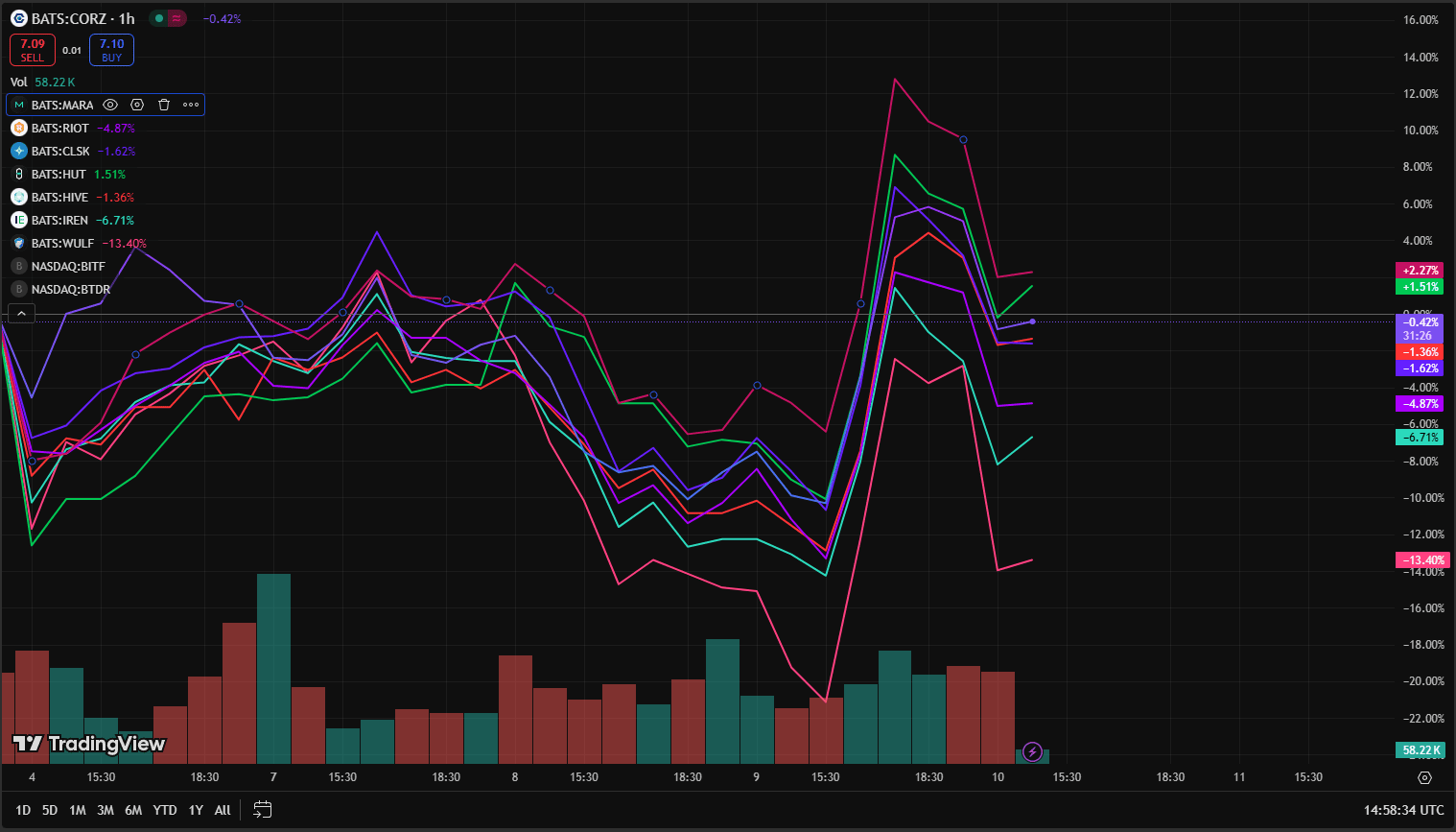The width and height of the screenshot is (1456, 832).
Task: Click the −13.40% pink price scale label
Action: (x=1421, y=560)
